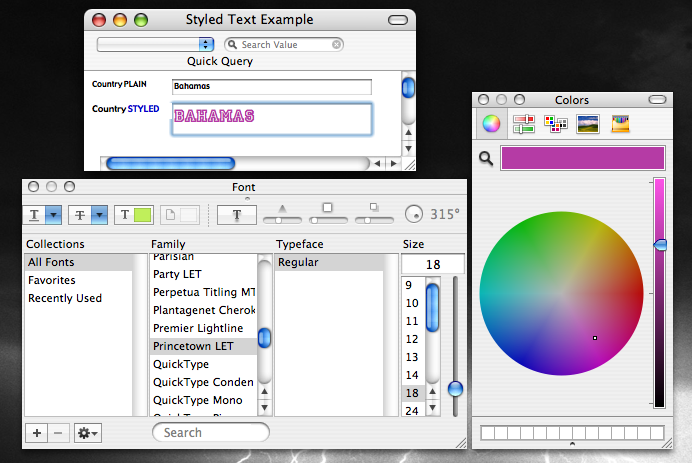Select the color wheel picker mode
Screen dimensions: 692x463
491,124
